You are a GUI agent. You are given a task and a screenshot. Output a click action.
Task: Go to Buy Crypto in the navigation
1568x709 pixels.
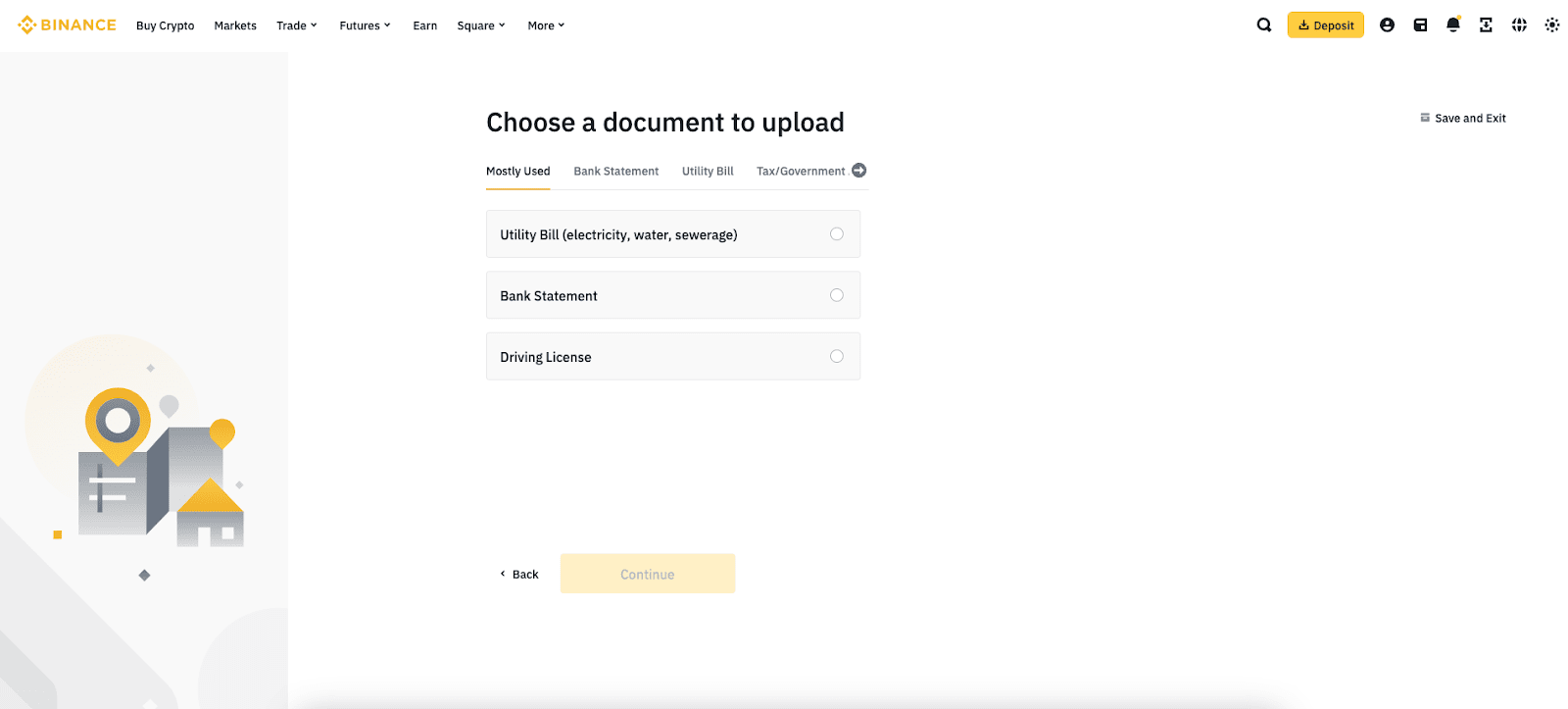(x=166, y=25)
